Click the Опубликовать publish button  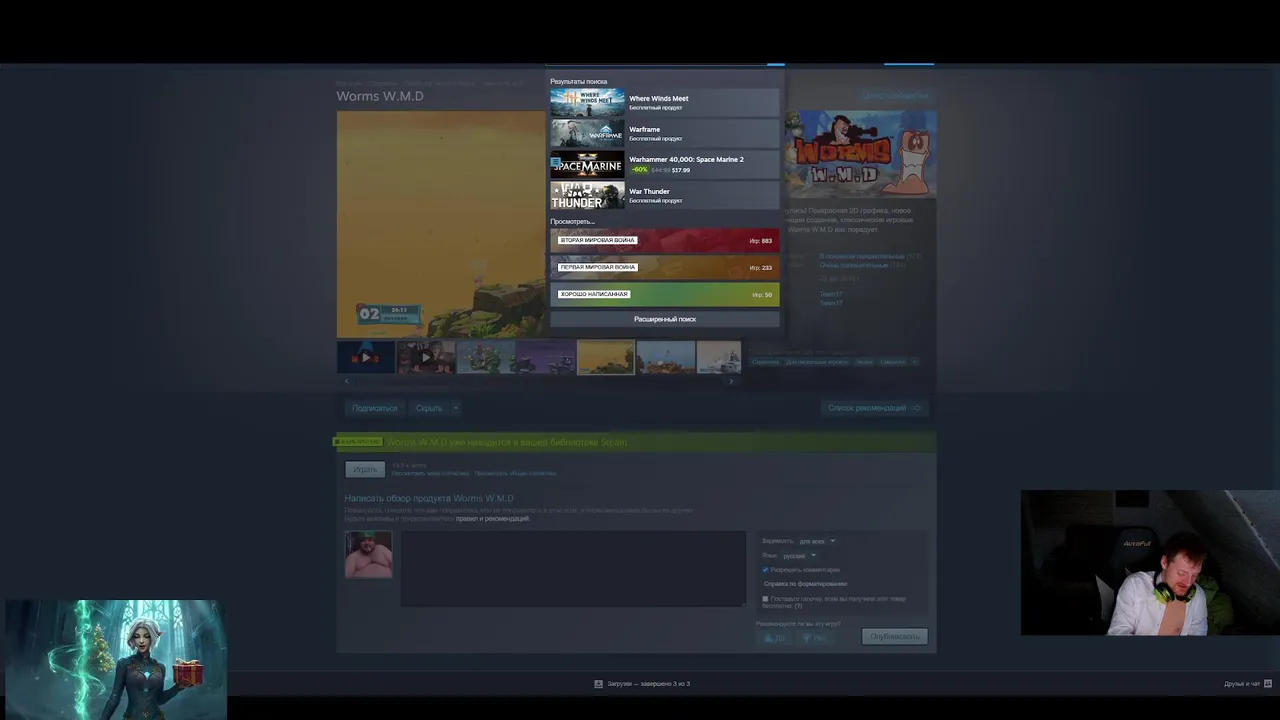click(x=894, y=637)
